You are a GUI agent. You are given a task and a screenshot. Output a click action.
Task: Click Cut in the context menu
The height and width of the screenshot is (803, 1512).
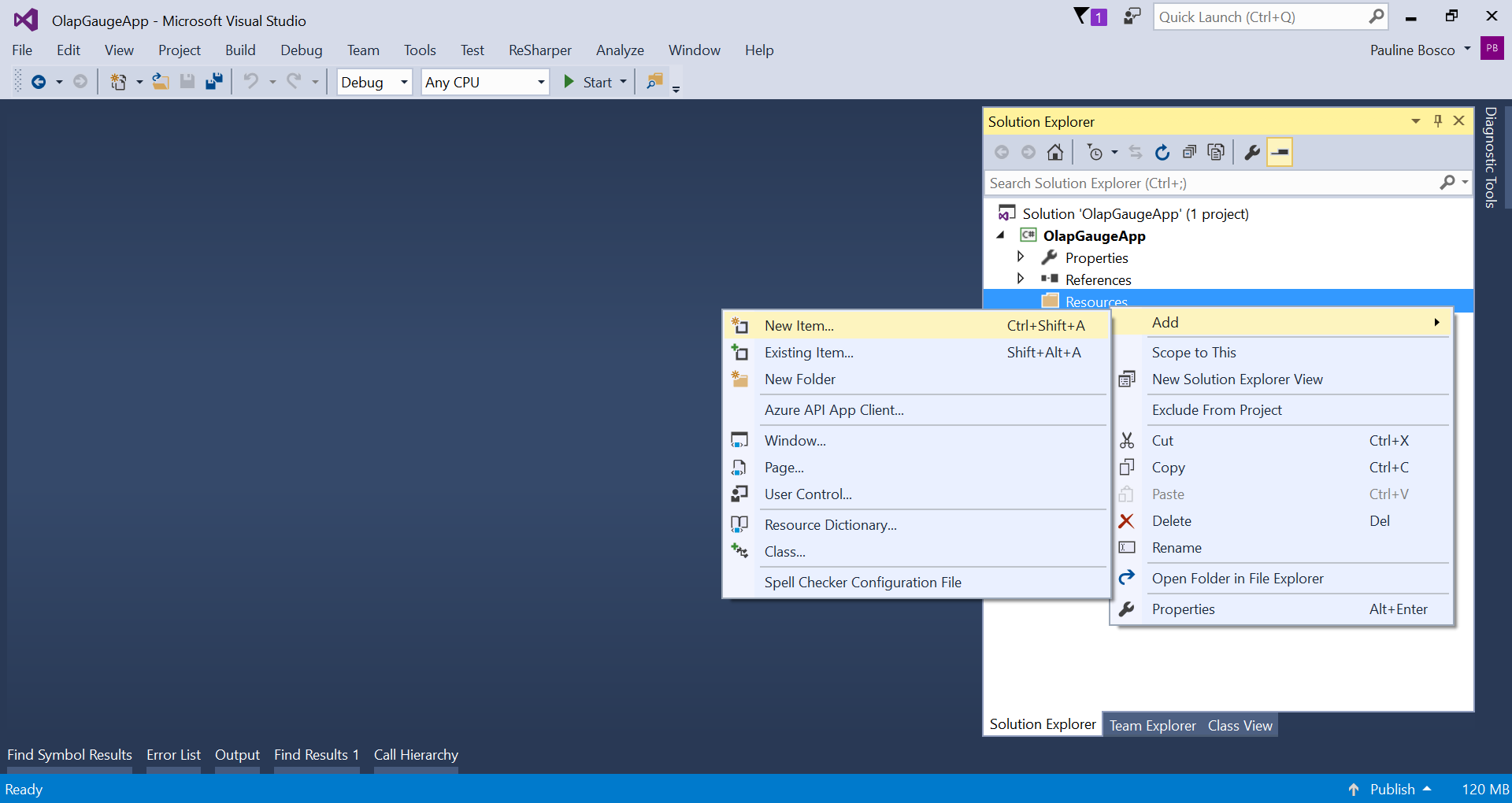[x=1281, y=440]
